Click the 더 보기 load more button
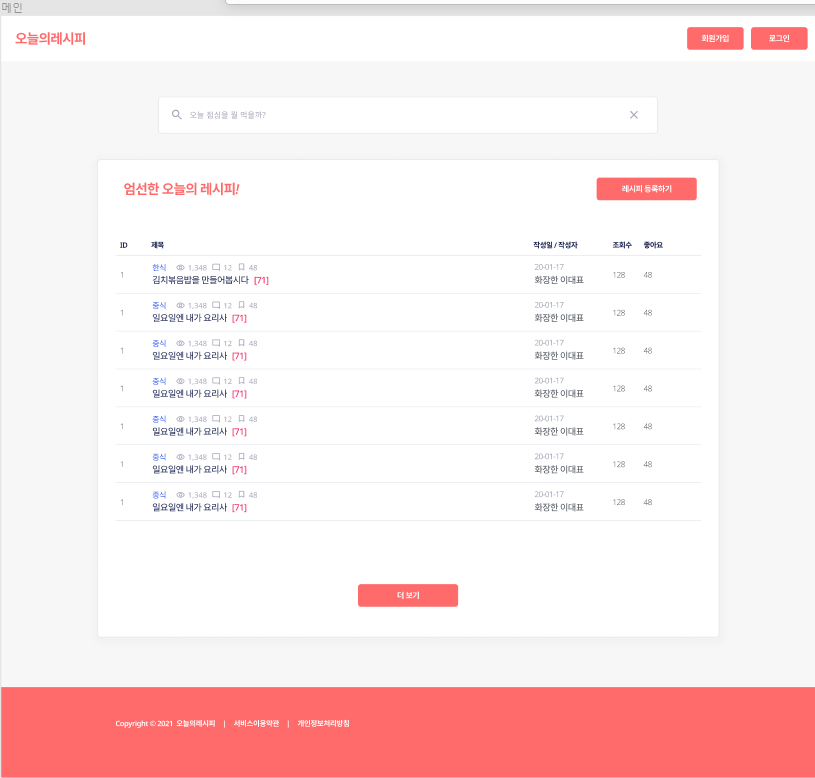Viewport: 815px width, 778px height. 408,595
